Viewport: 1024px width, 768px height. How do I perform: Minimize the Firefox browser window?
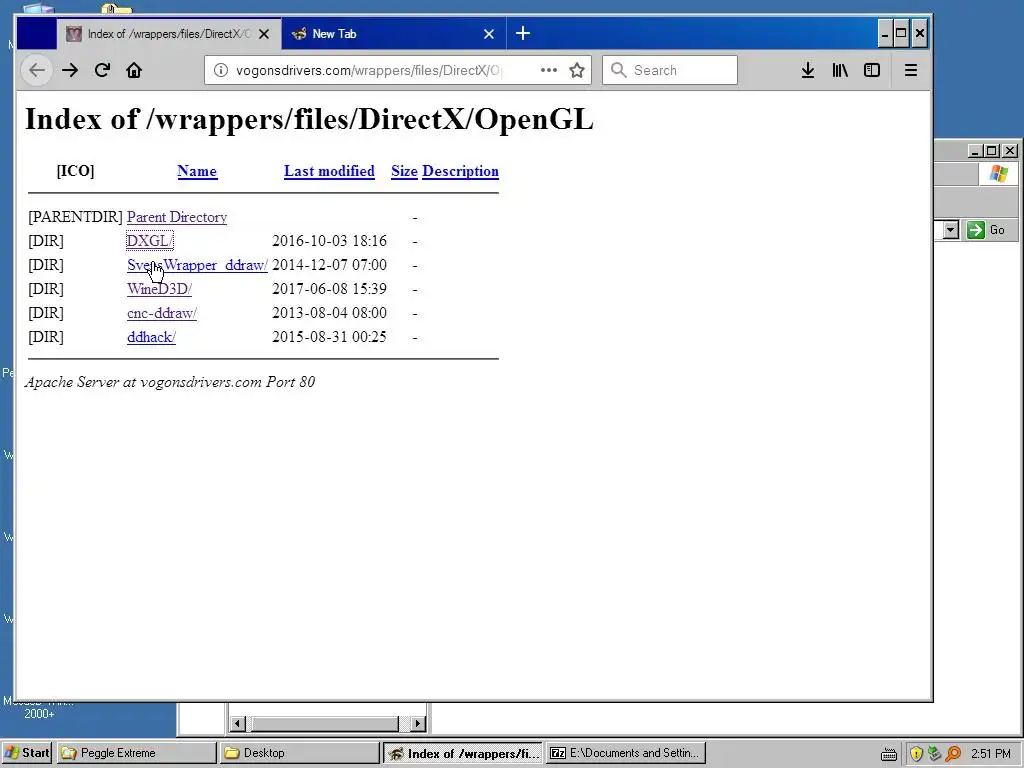(885, 33)
